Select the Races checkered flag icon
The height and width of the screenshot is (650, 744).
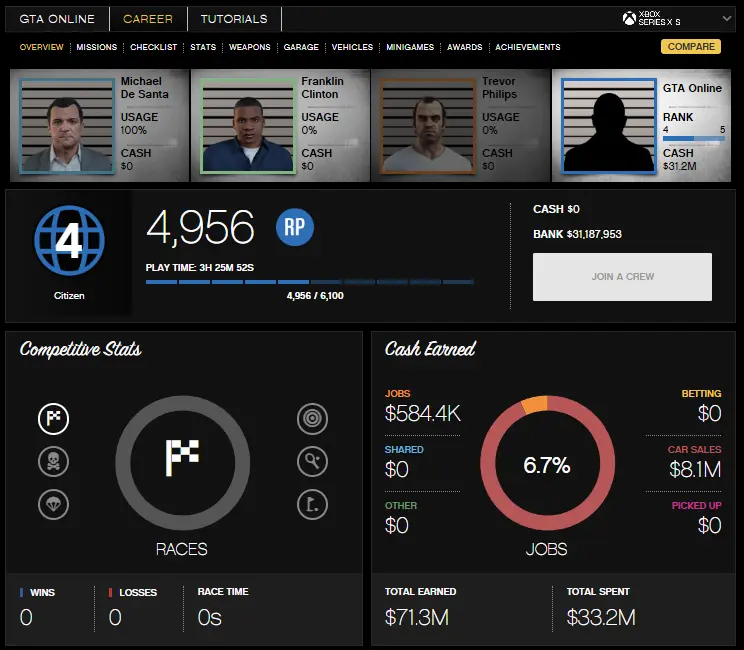pyautogui.click(x=53, y=419)
